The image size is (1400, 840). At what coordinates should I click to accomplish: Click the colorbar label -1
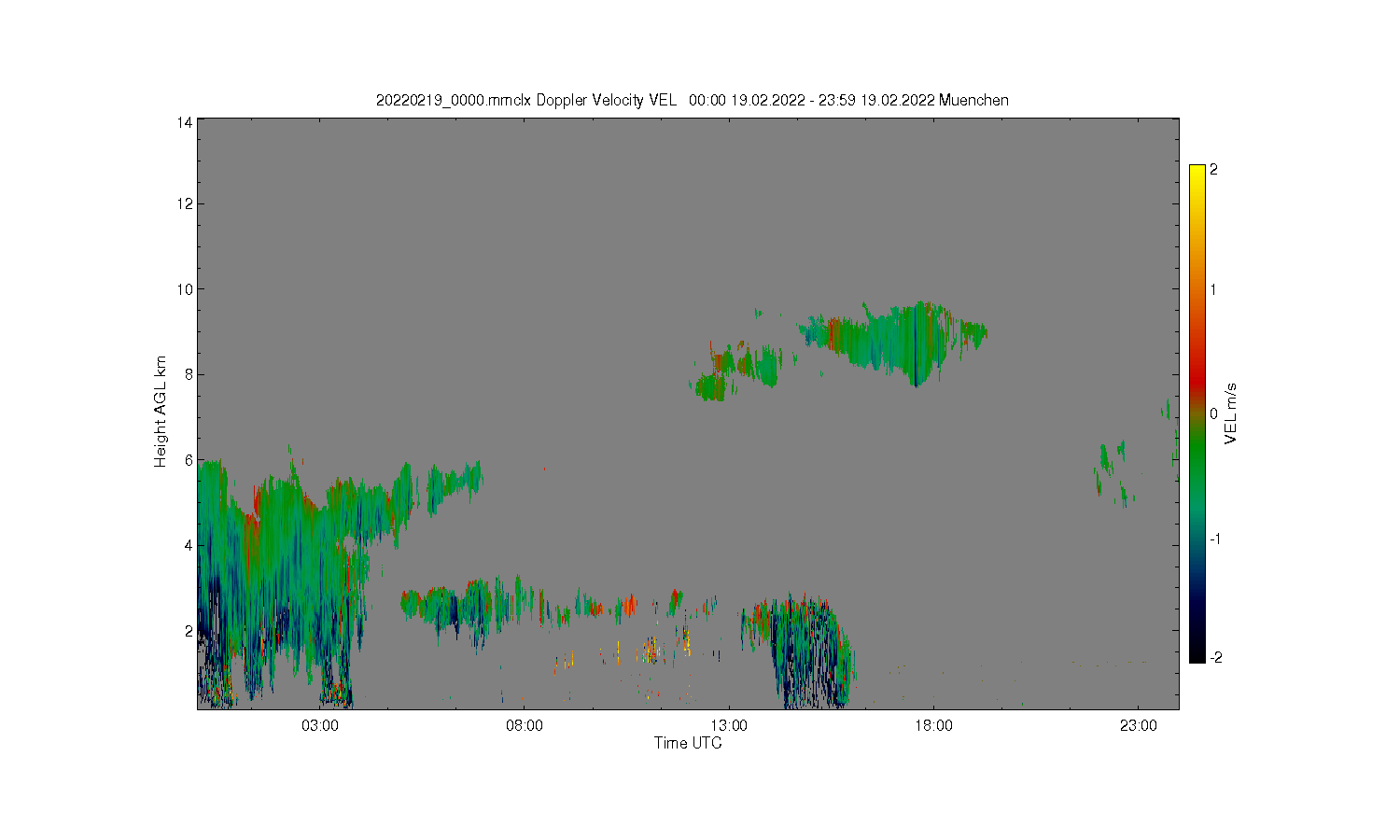pyautogui.click(x=1213, y=539)
